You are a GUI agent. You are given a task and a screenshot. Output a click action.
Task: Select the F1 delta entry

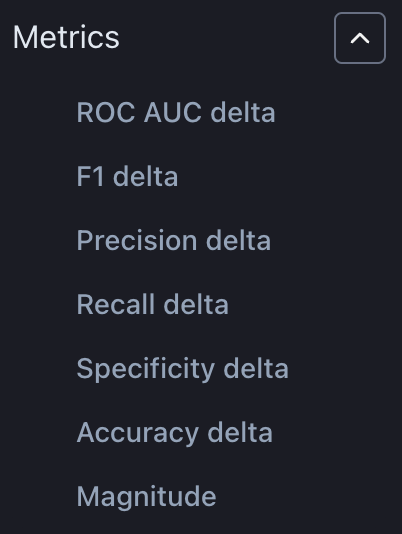(x=127, y=176)
